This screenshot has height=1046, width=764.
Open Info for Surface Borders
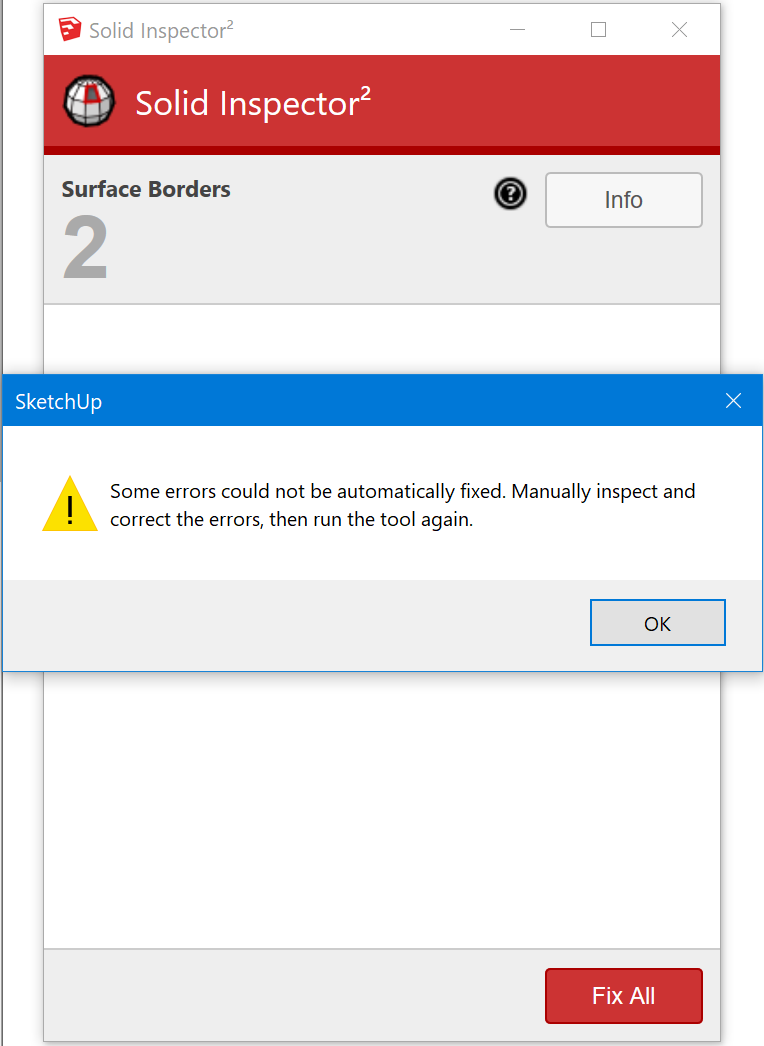624,200
